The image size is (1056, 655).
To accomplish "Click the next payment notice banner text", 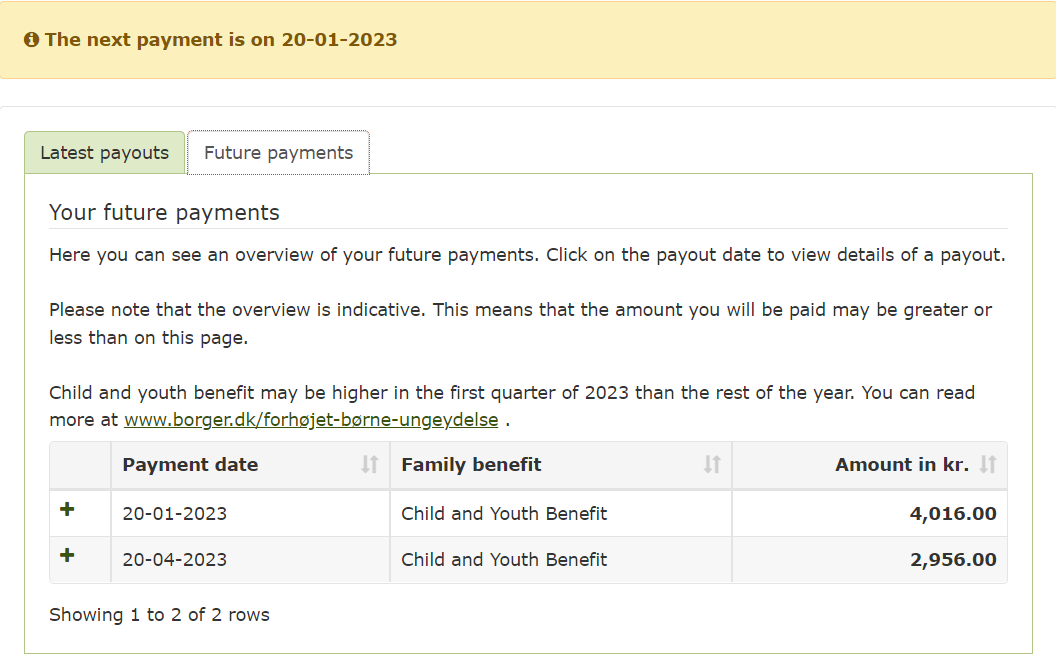I will coord(221,40).
